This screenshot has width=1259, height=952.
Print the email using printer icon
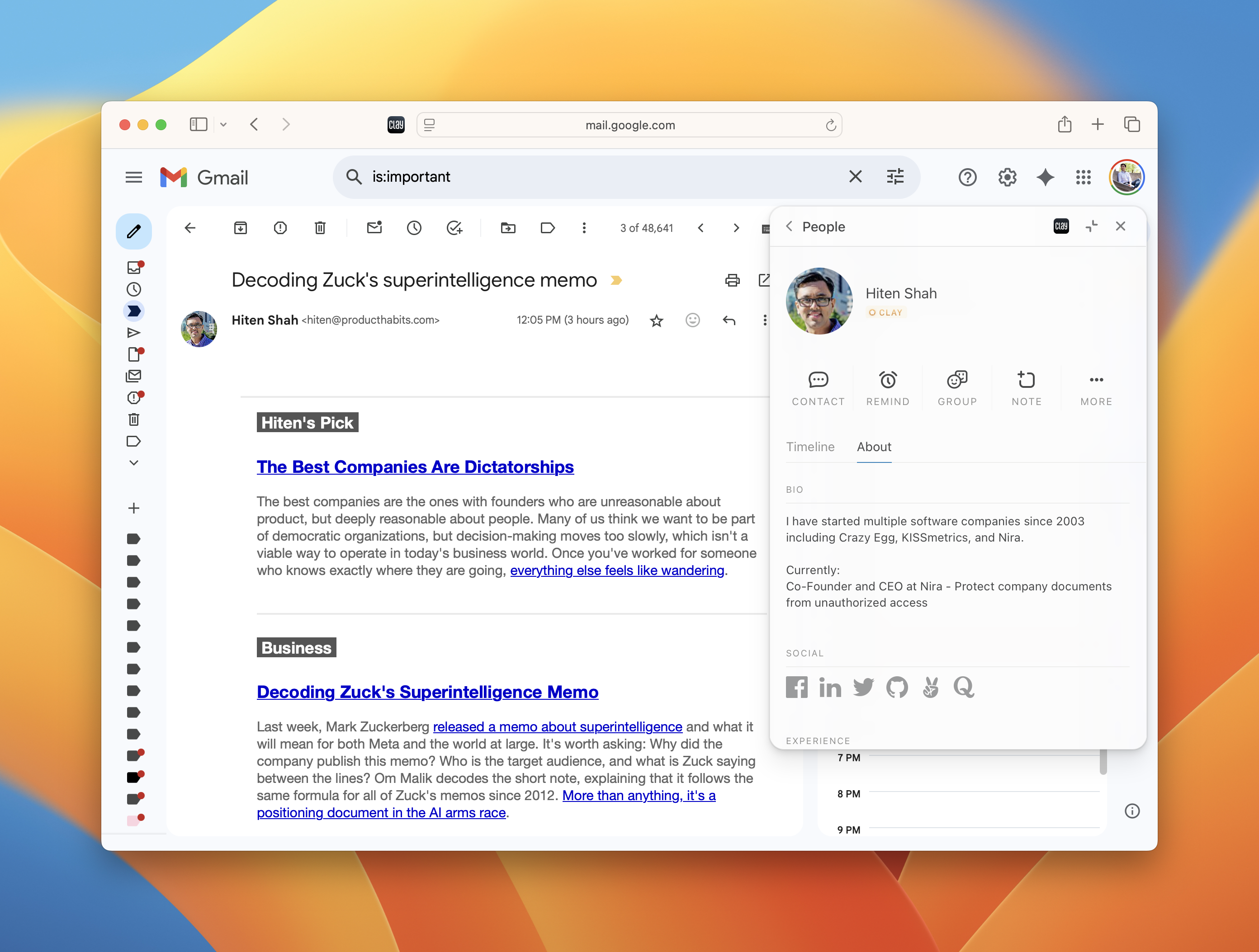(732, 280)
